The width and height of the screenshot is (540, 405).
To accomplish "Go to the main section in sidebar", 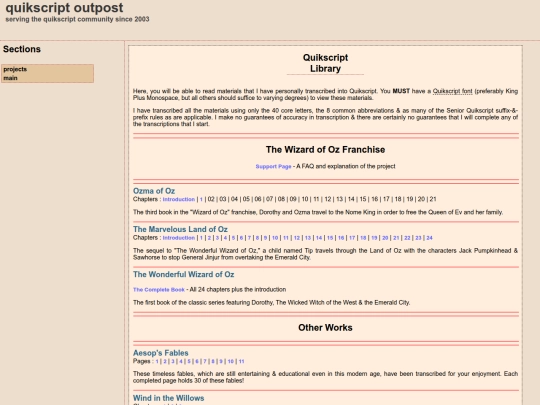I will [x=10, y=78].
